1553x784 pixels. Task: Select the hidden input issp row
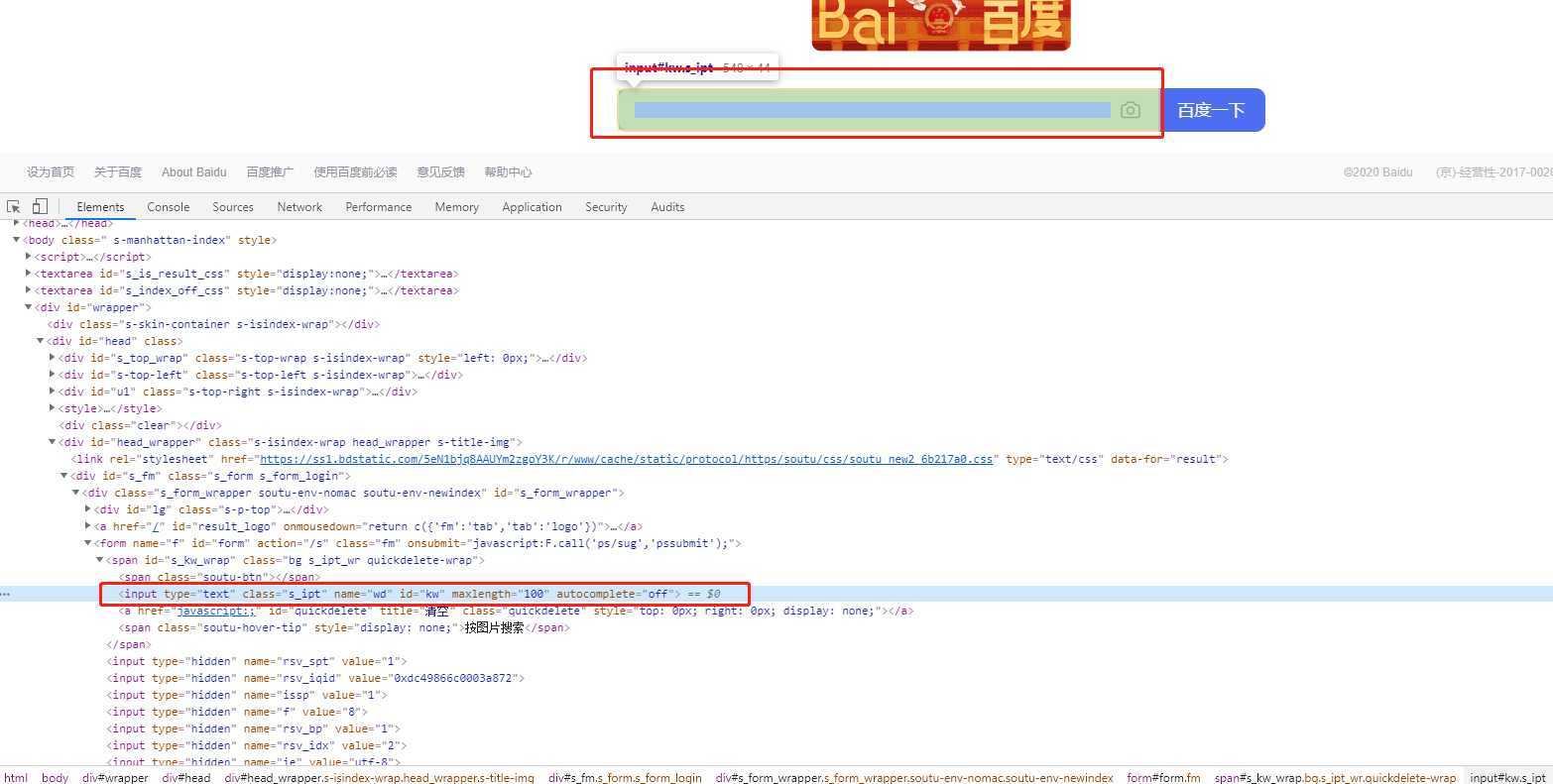(776, 695)
